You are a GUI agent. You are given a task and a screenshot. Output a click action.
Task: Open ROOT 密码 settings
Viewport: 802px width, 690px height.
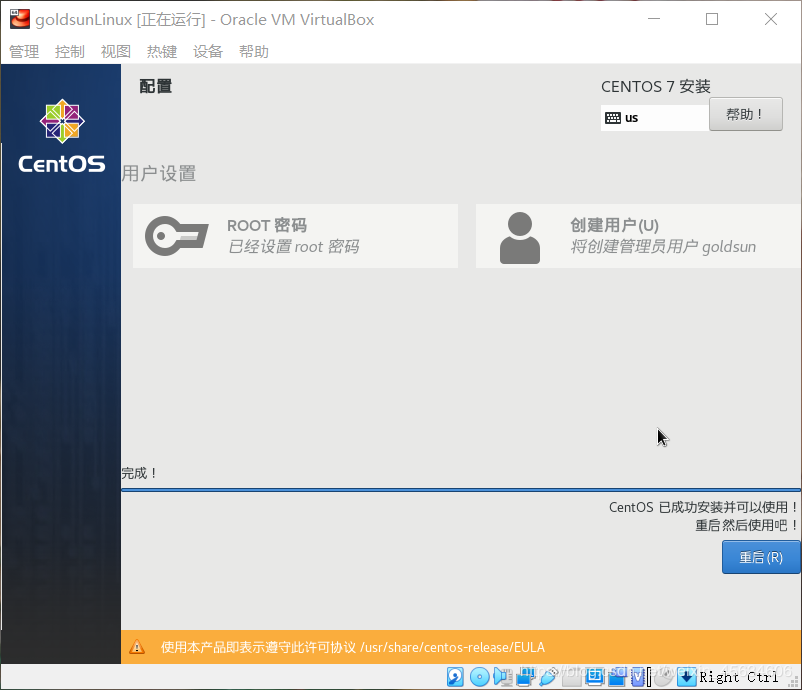[295, 236]
